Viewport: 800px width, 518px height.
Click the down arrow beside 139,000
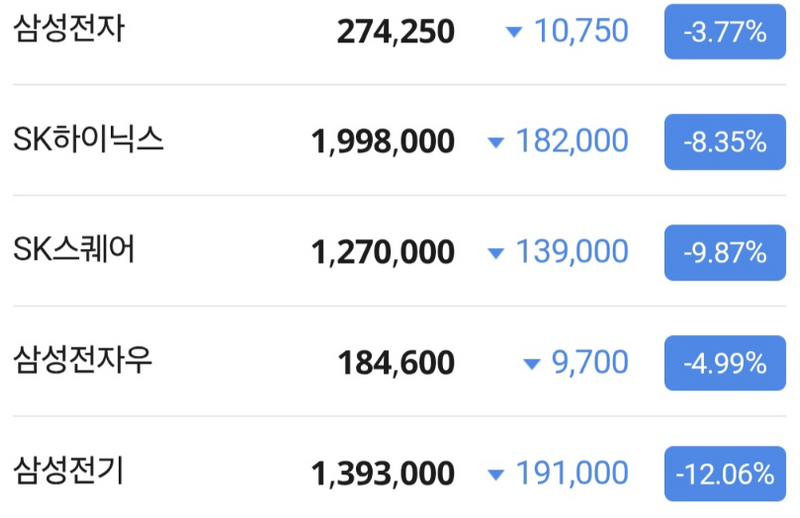point(496,253)
